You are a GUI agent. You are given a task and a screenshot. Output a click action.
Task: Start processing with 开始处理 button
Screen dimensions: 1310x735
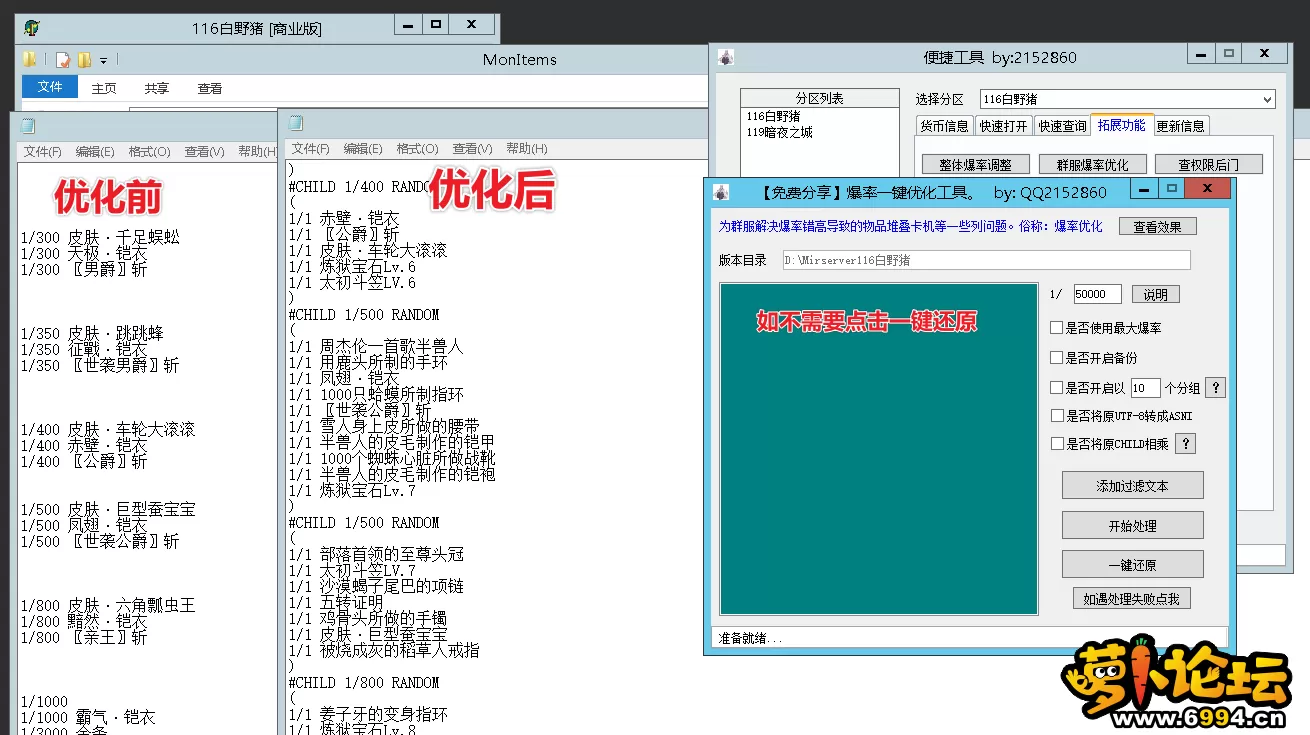coord(1132,525)
